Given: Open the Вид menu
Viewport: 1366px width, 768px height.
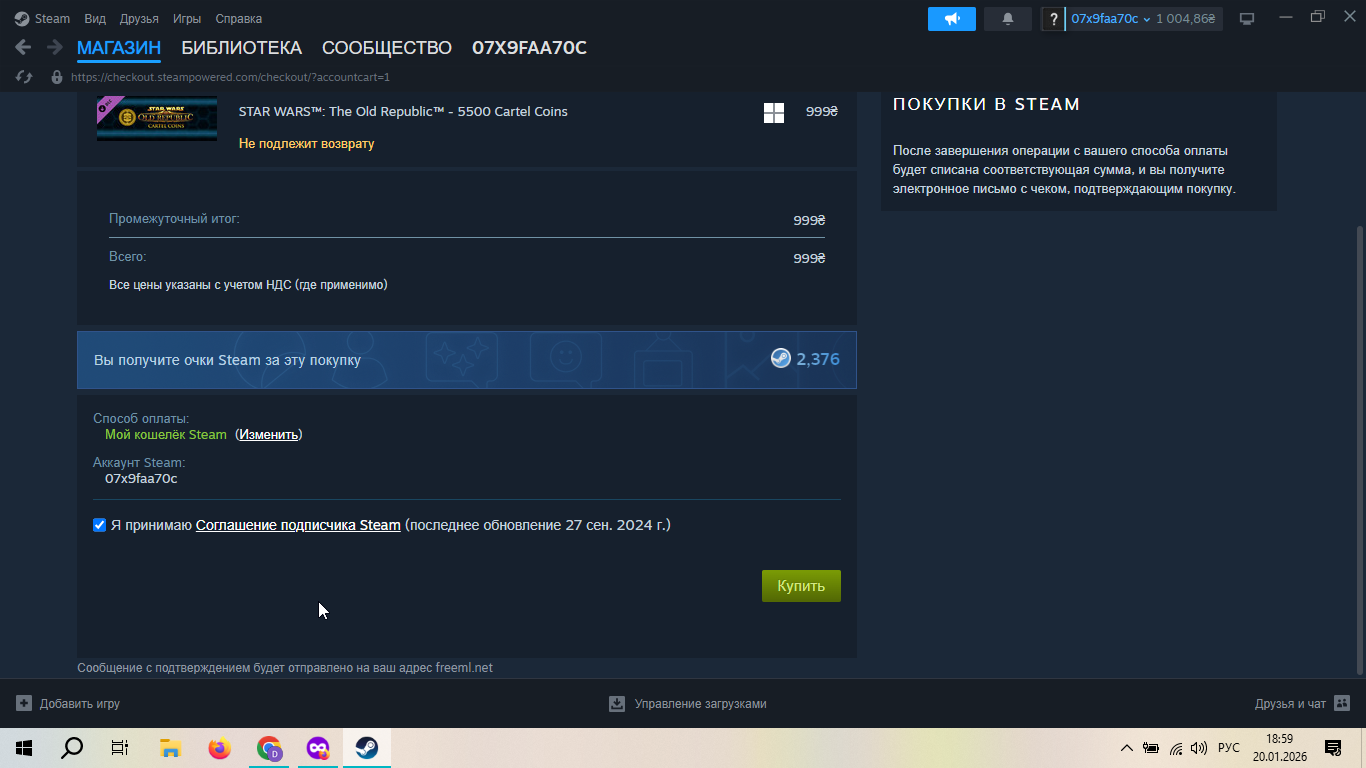Looking at the screenshot, I should tap(95, 18).
